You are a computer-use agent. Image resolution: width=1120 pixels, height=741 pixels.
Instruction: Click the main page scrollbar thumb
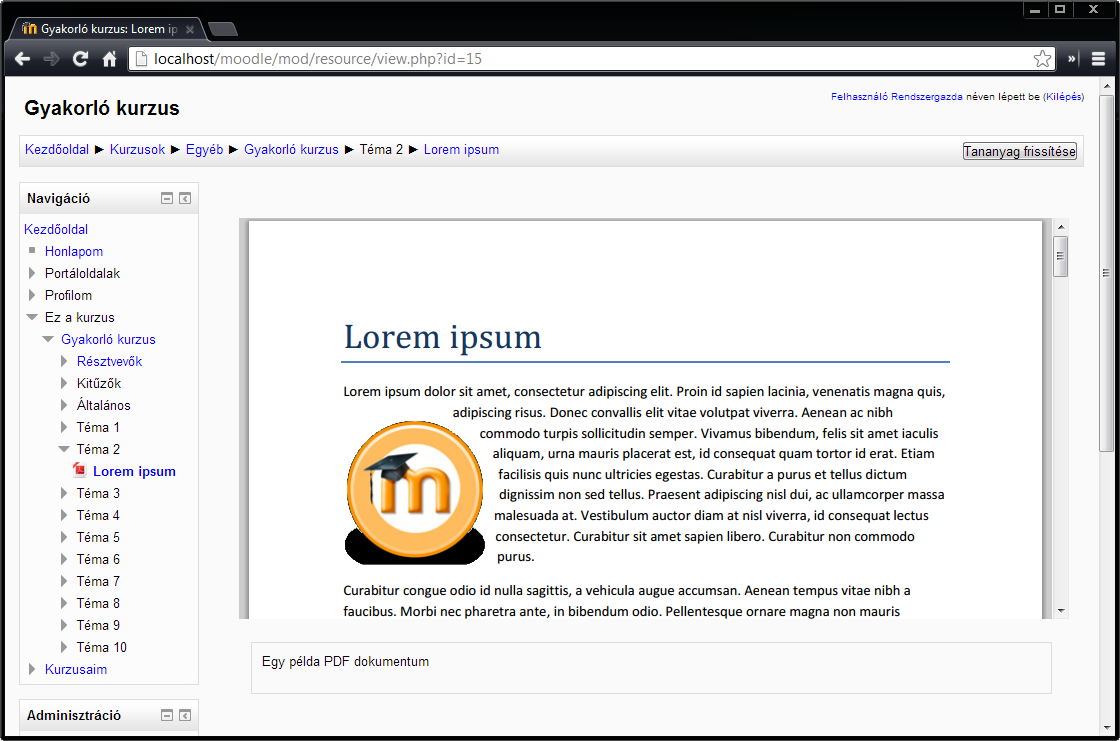(x=1106, y=272)
